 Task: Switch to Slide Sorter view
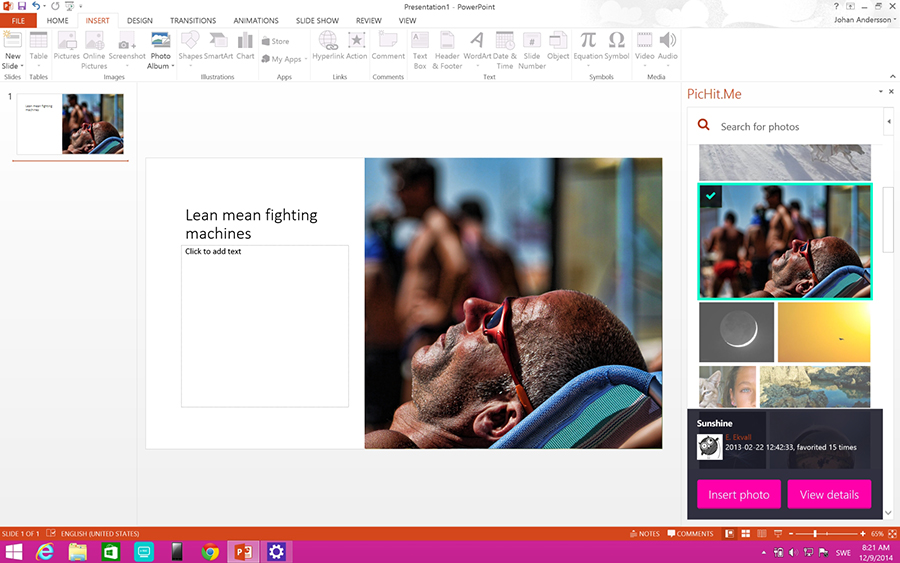pyautogui.click(x=746, y=534)
